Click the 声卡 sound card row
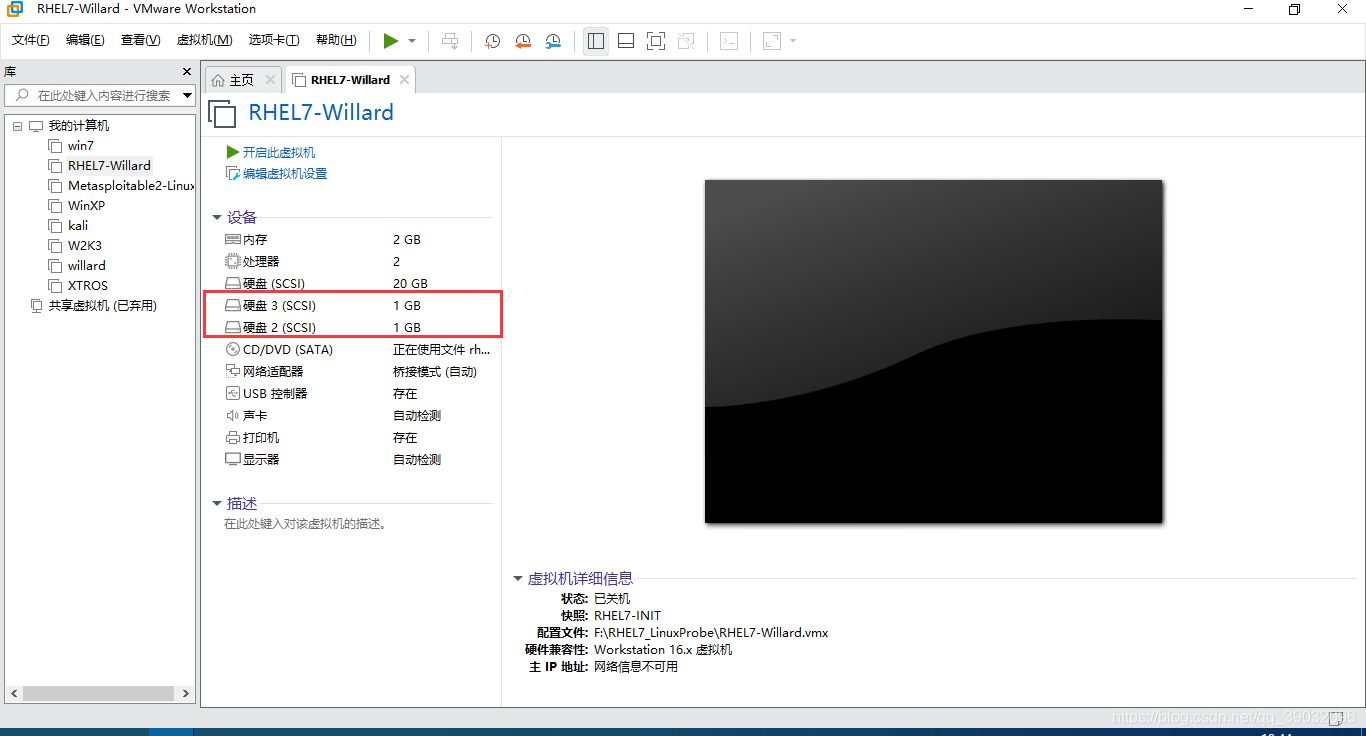Screen dimensions: 1366x736 [x=358, y=416]
